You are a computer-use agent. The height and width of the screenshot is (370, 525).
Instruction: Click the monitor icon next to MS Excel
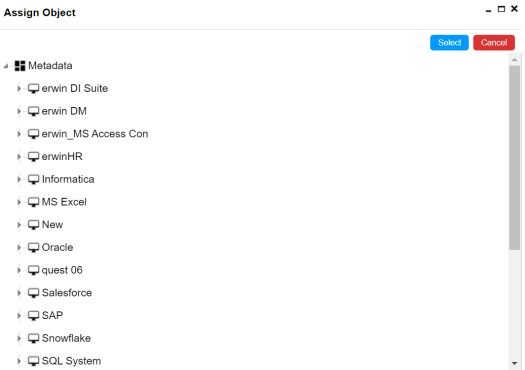click(x=33, y=202)
